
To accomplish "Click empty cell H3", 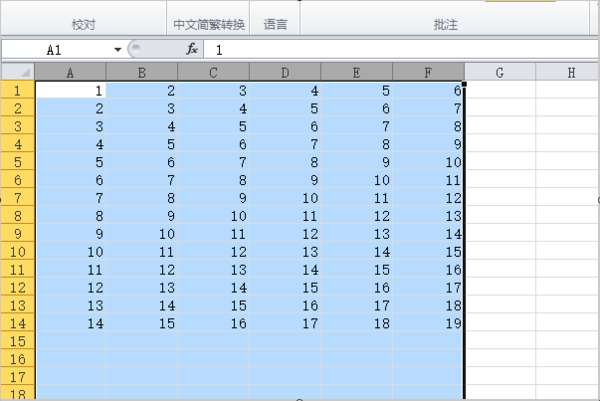I will pos(568,126).
